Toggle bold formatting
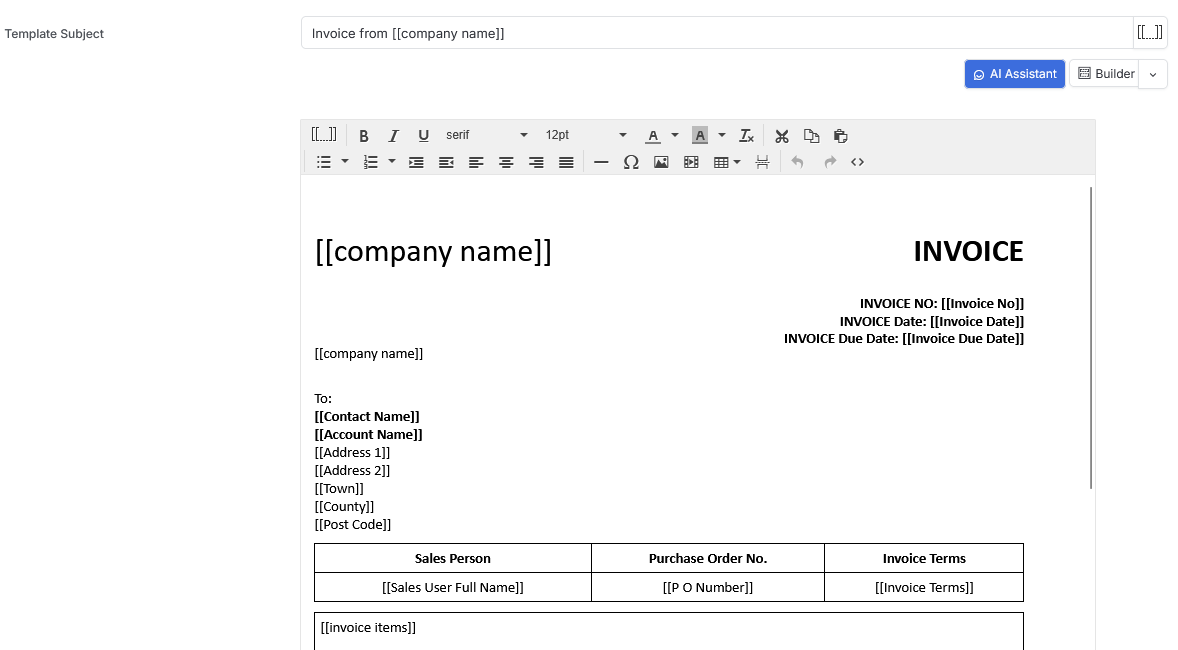This screenshot has height=650, width=1178. (x=364, y=136)
